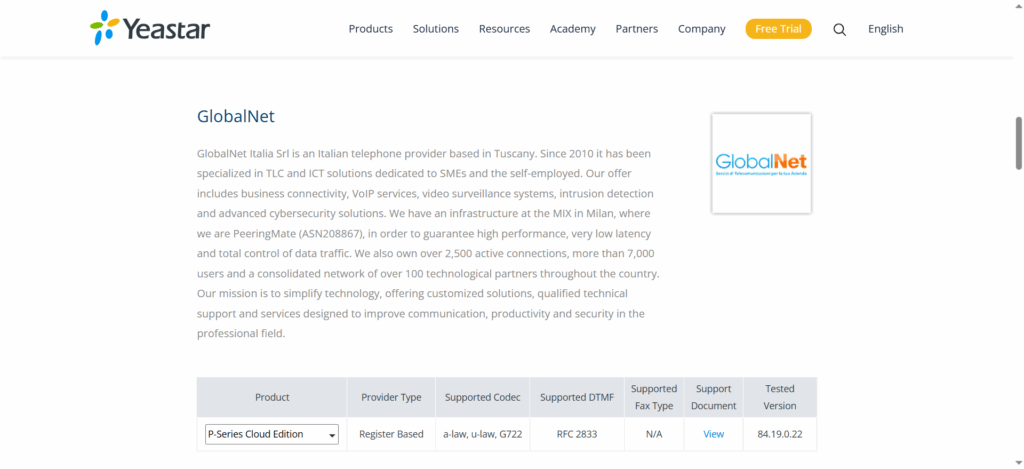Click the Supported Codec column header
This screenshot has width=1024, height=469.
(483, 397)
